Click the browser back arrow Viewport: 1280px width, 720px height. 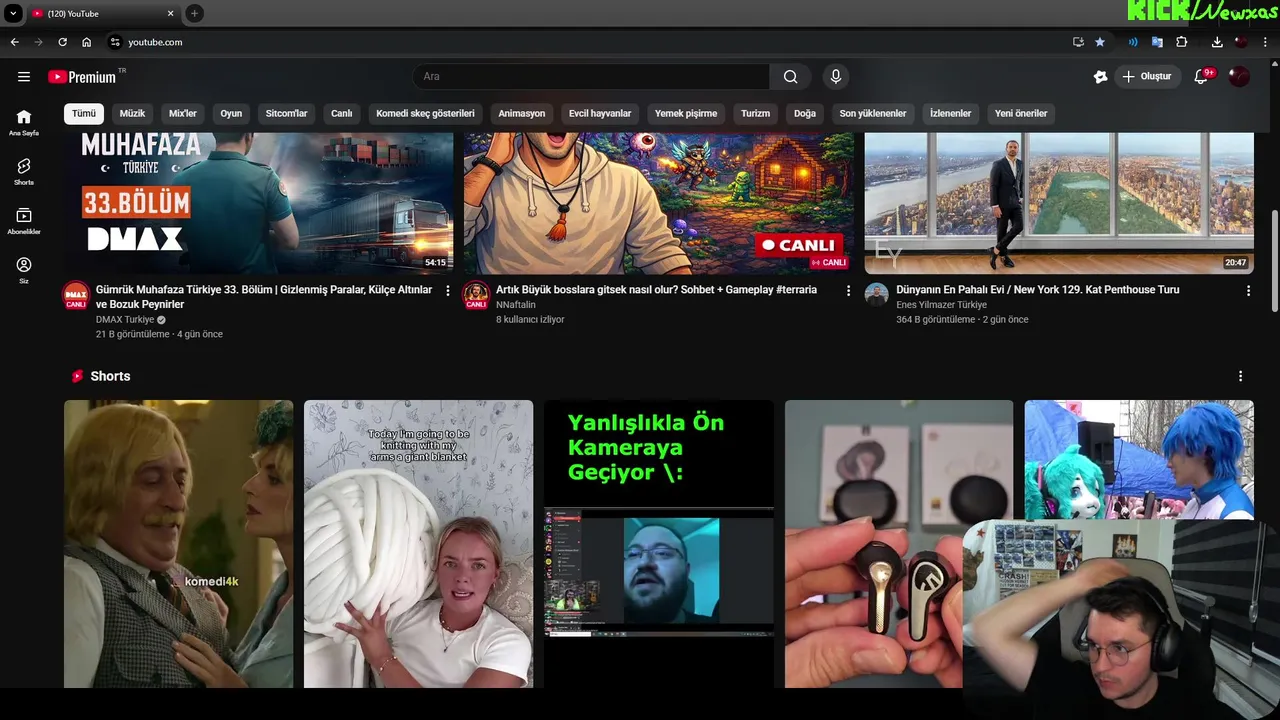[x=14, y=42]
